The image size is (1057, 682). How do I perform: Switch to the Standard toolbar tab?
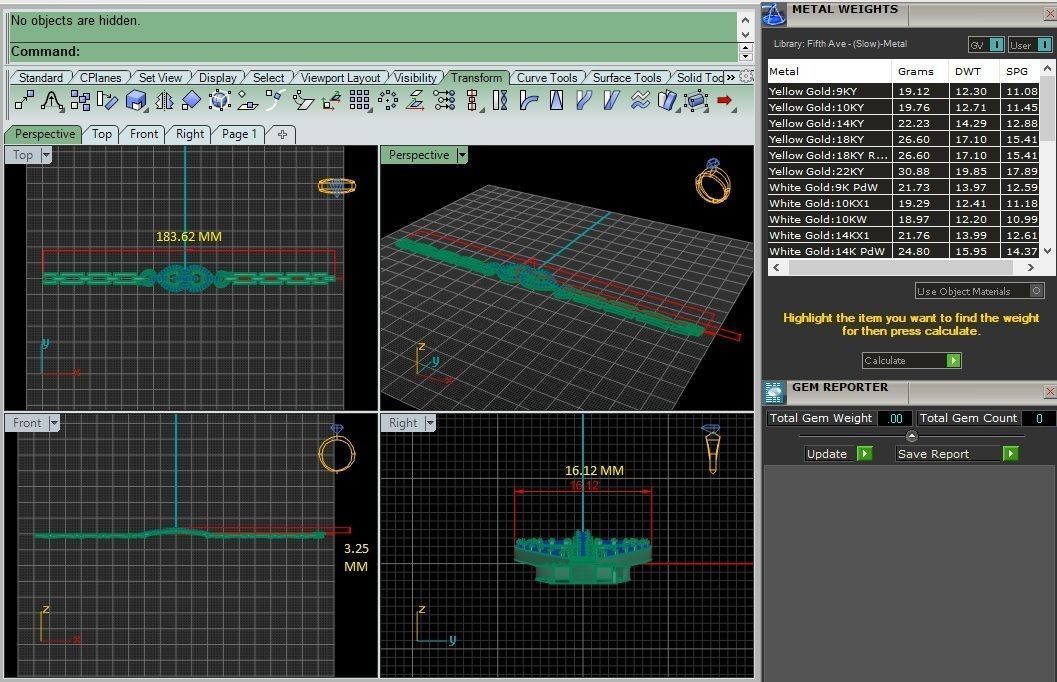[40, 78]
